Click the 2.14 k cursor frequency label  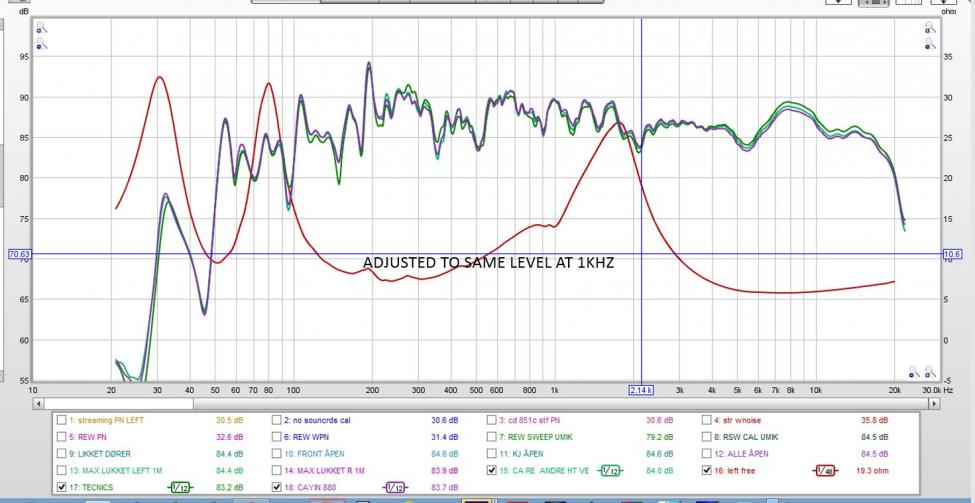pyautogui.click(x=641, y=390)
